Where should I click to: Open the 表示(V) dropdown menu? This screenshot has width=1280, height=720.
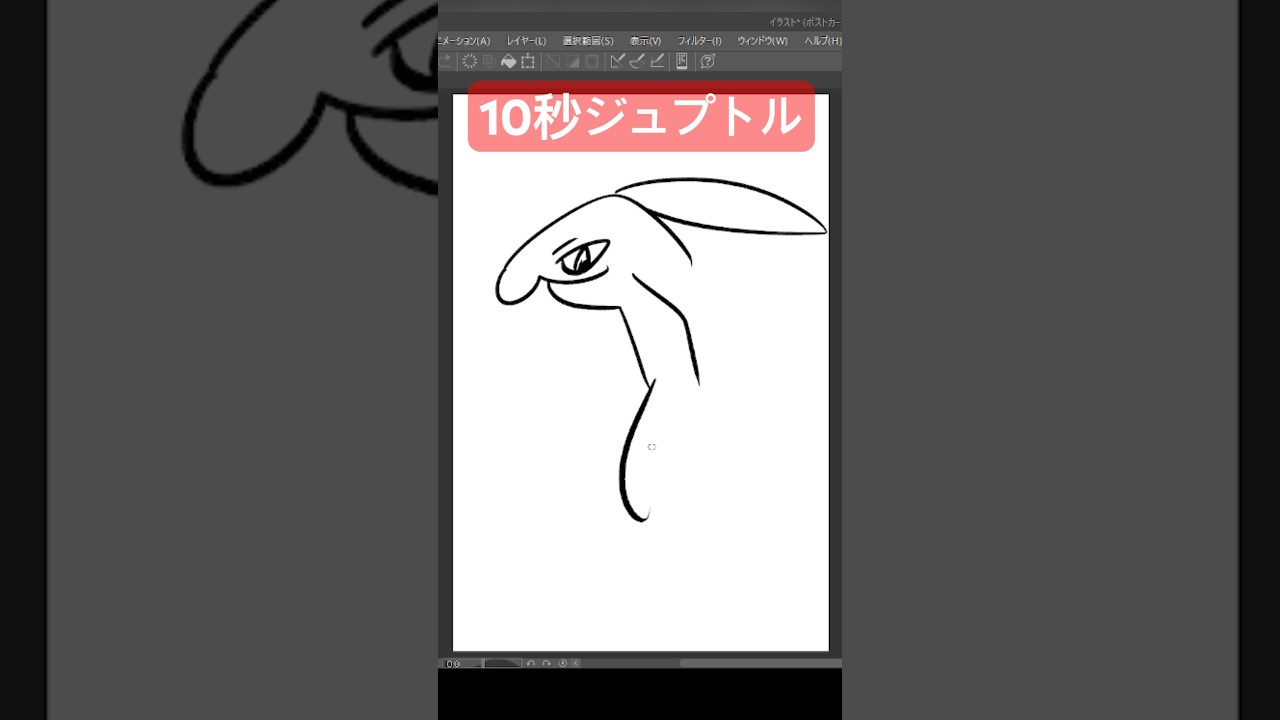click(x=645, y=40)
